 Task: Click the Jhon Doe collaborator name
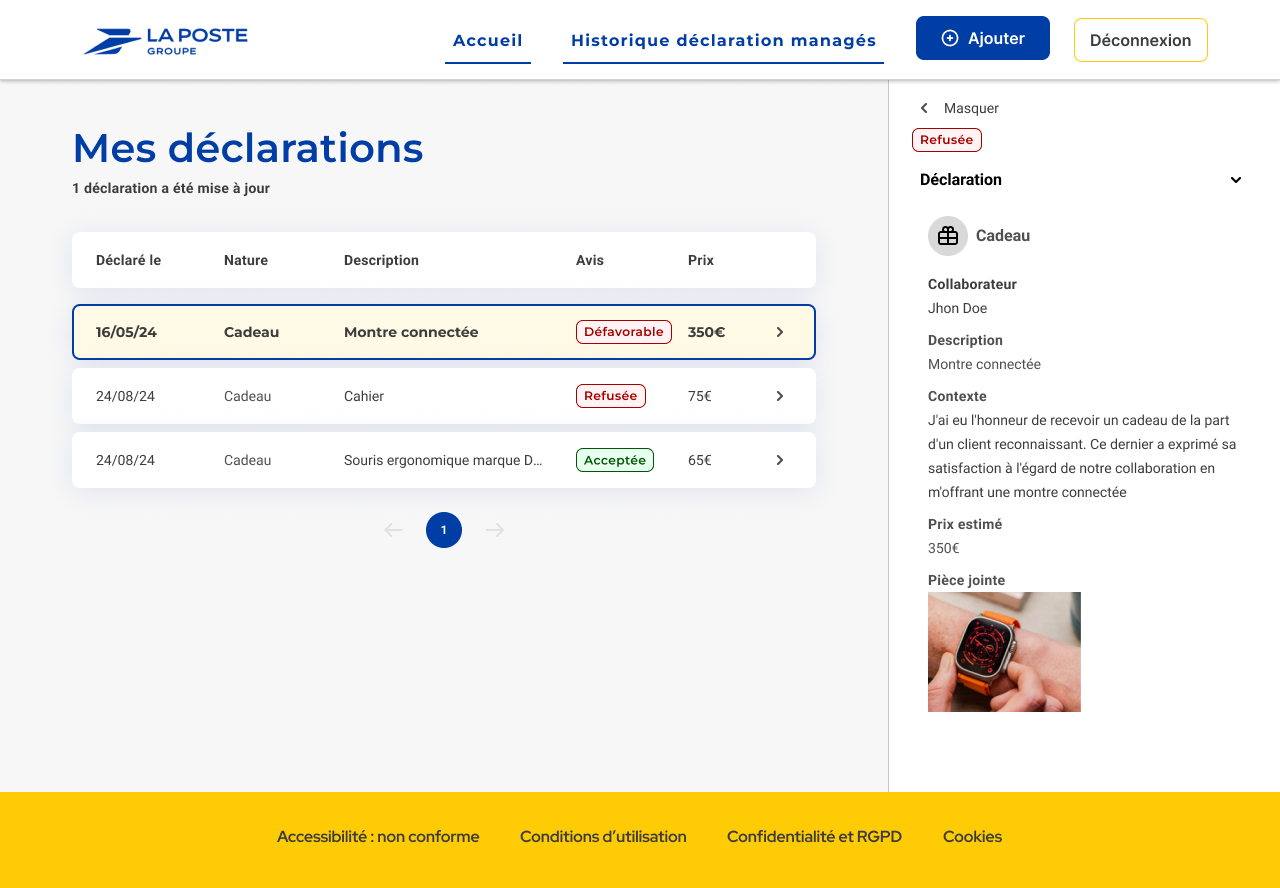pyautogui.click(x=957, y=308)
